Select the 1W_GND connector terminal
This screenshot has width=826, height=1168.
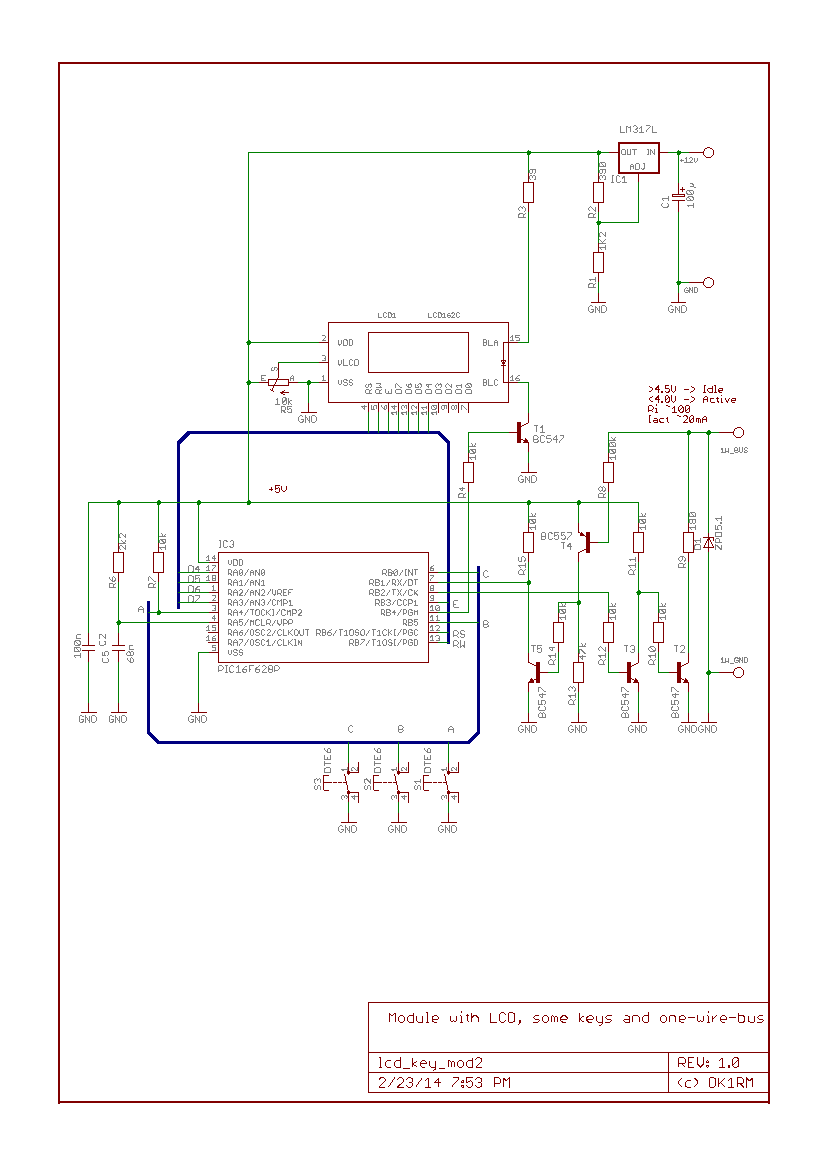739,673
